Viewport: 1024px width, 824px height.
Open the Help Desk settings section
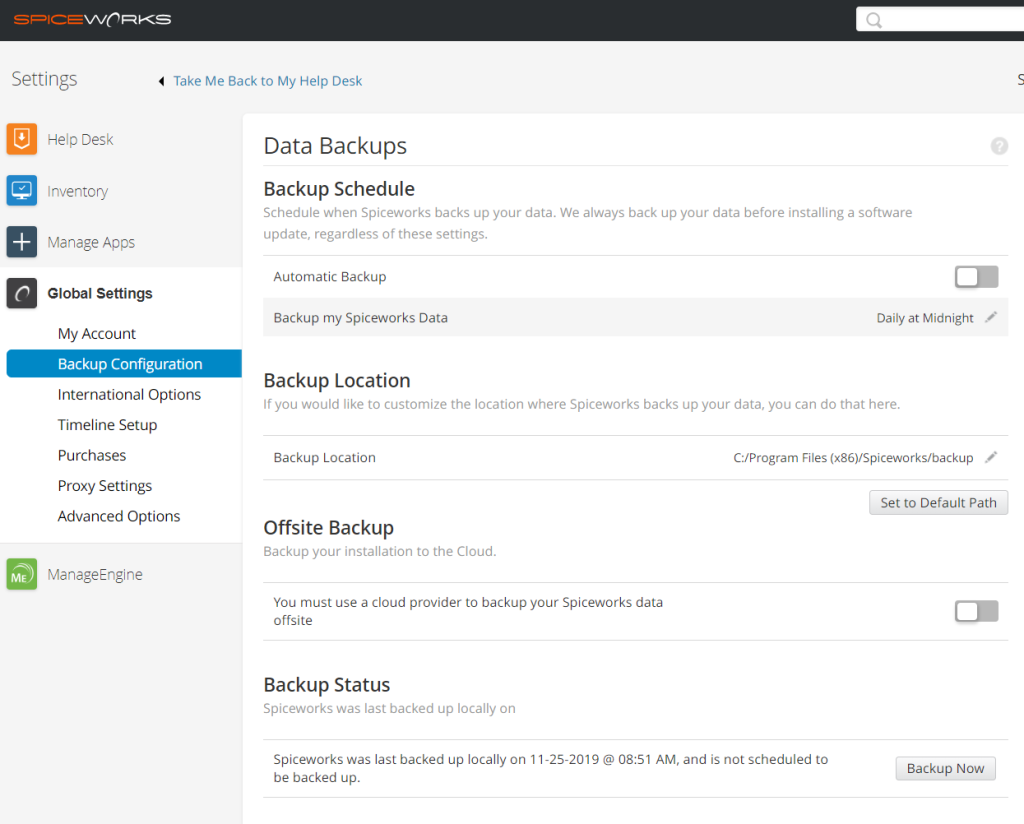point(80,139)
